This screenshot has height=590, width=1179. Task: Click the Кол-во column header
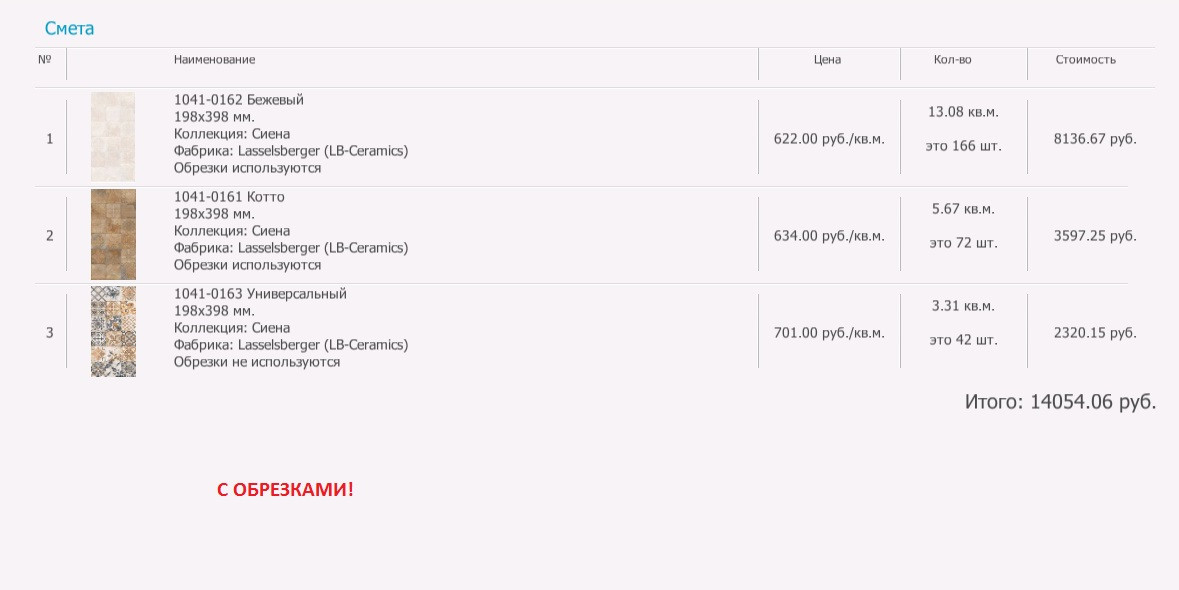pyautogui.click(x=953, y=59)
